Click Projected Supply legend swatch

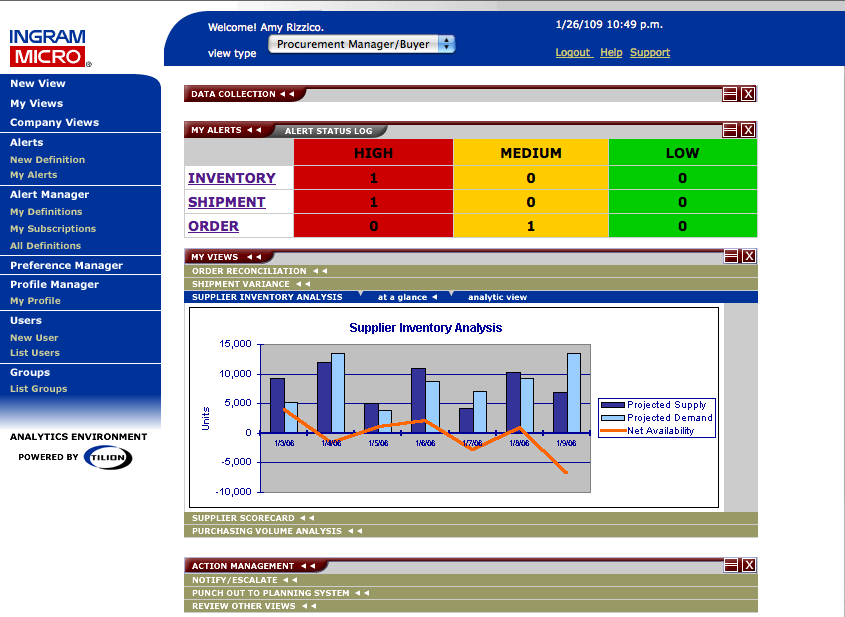[x=613, y=405]
